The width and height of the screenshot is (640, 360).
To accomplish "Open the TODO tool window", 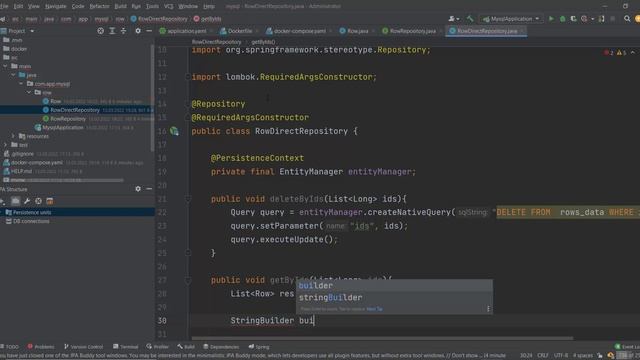I will (10, 347).
